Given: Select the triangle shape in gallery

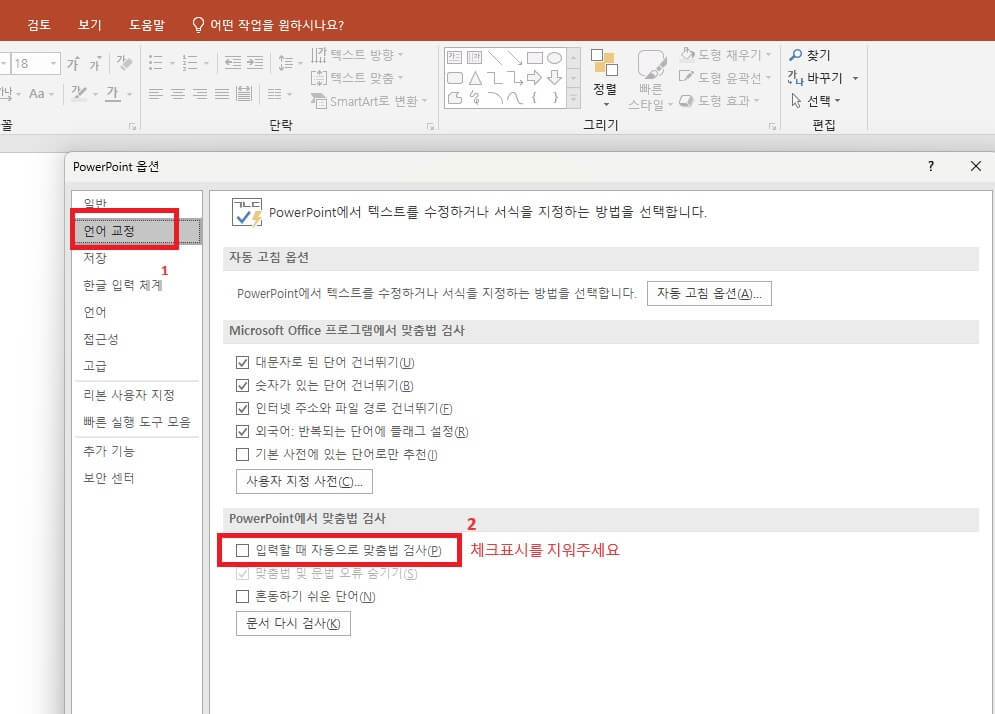Looking at the screenshot, I should 475,78.
